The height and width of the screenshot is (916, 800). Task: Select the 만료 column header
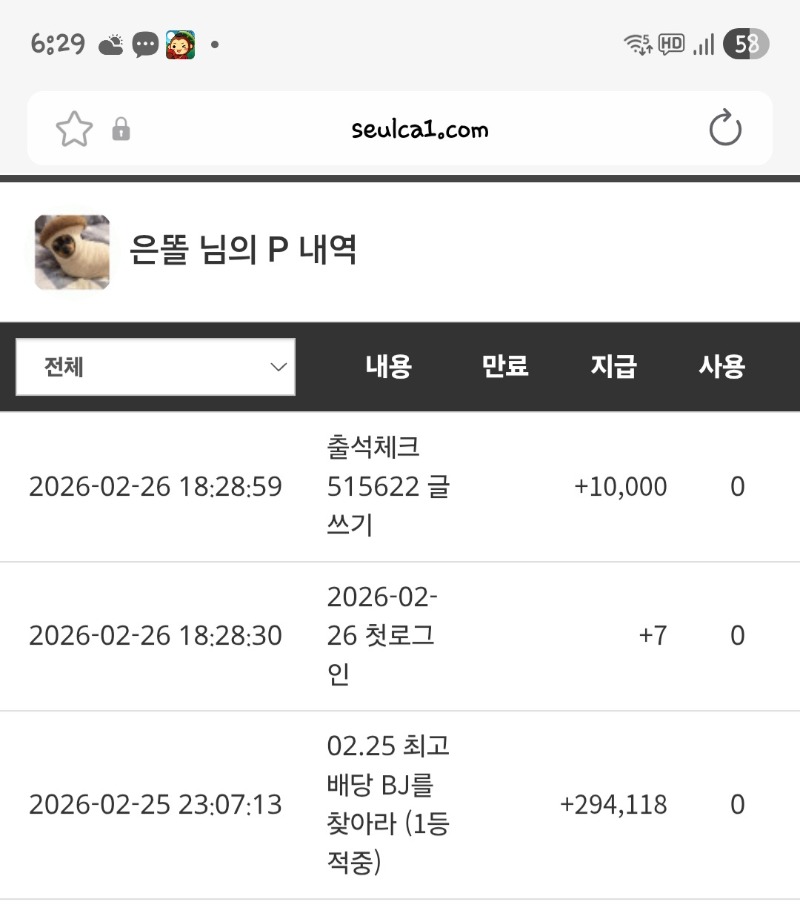pos(505,367)
